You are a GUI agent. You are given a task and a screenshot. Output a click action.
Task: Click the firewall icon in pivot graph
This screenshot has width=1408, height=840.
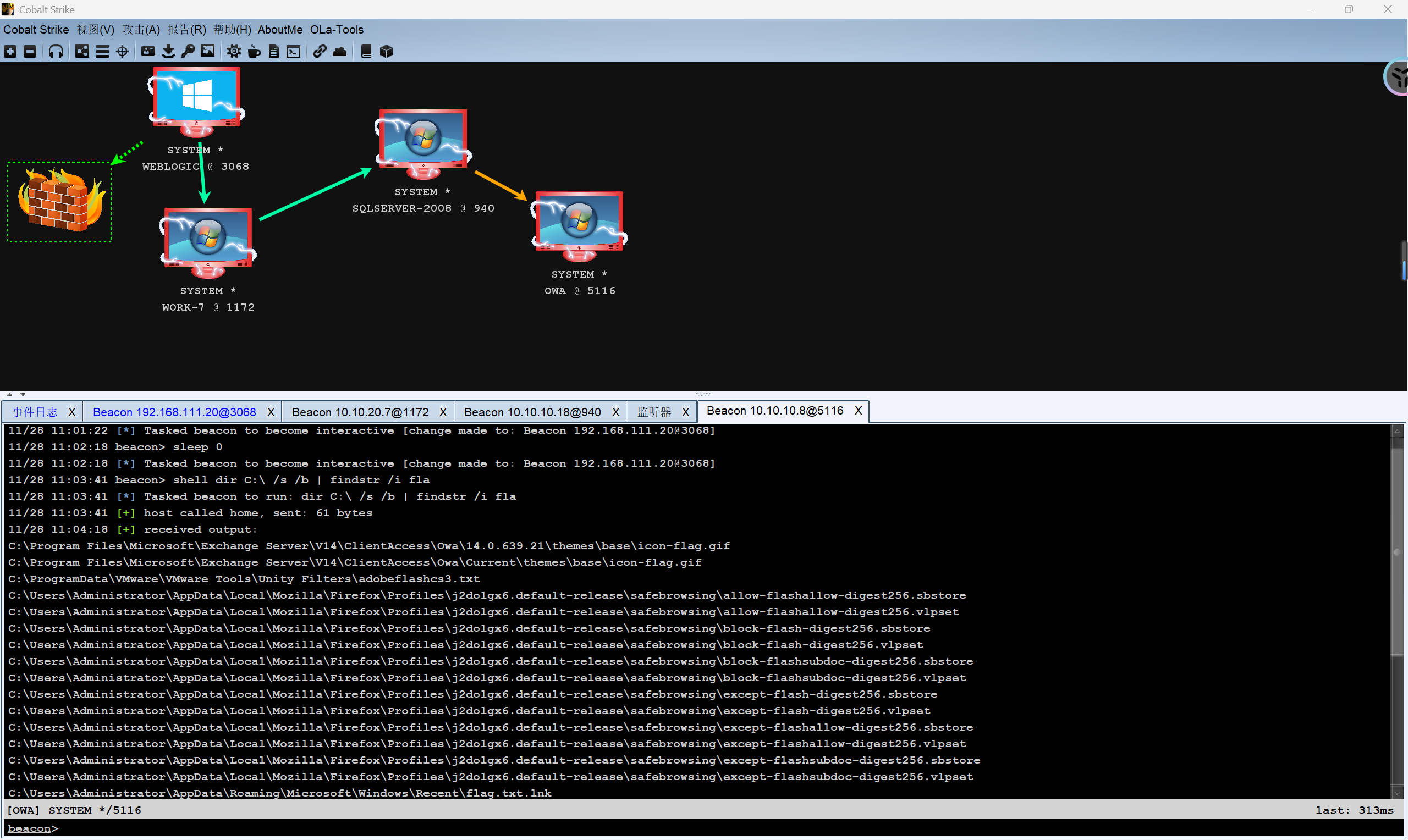tap(60, 201)
